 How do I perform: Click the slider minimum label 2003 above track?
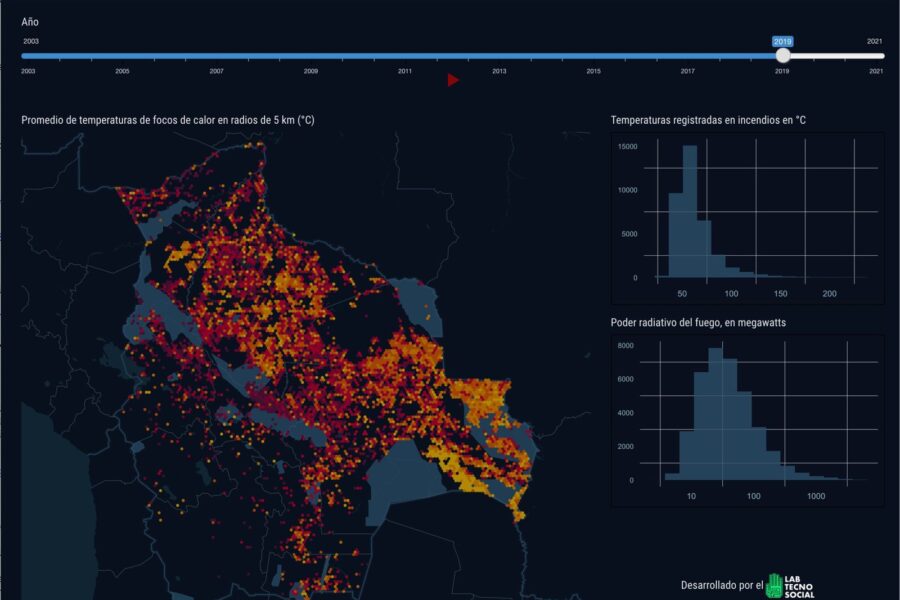click(31, 41)
